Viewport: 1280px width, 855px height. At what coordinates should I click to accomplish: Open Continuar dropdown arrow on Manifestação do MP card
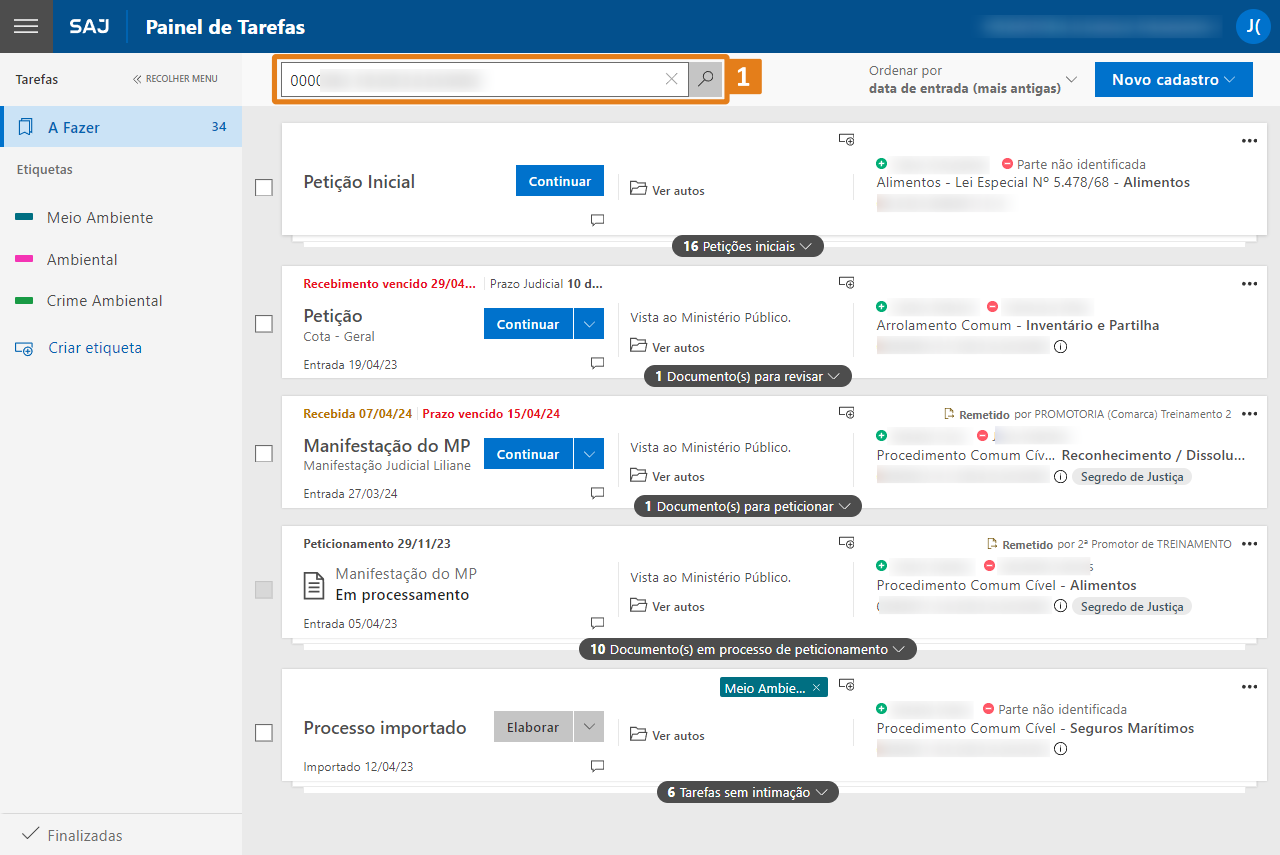589,454
